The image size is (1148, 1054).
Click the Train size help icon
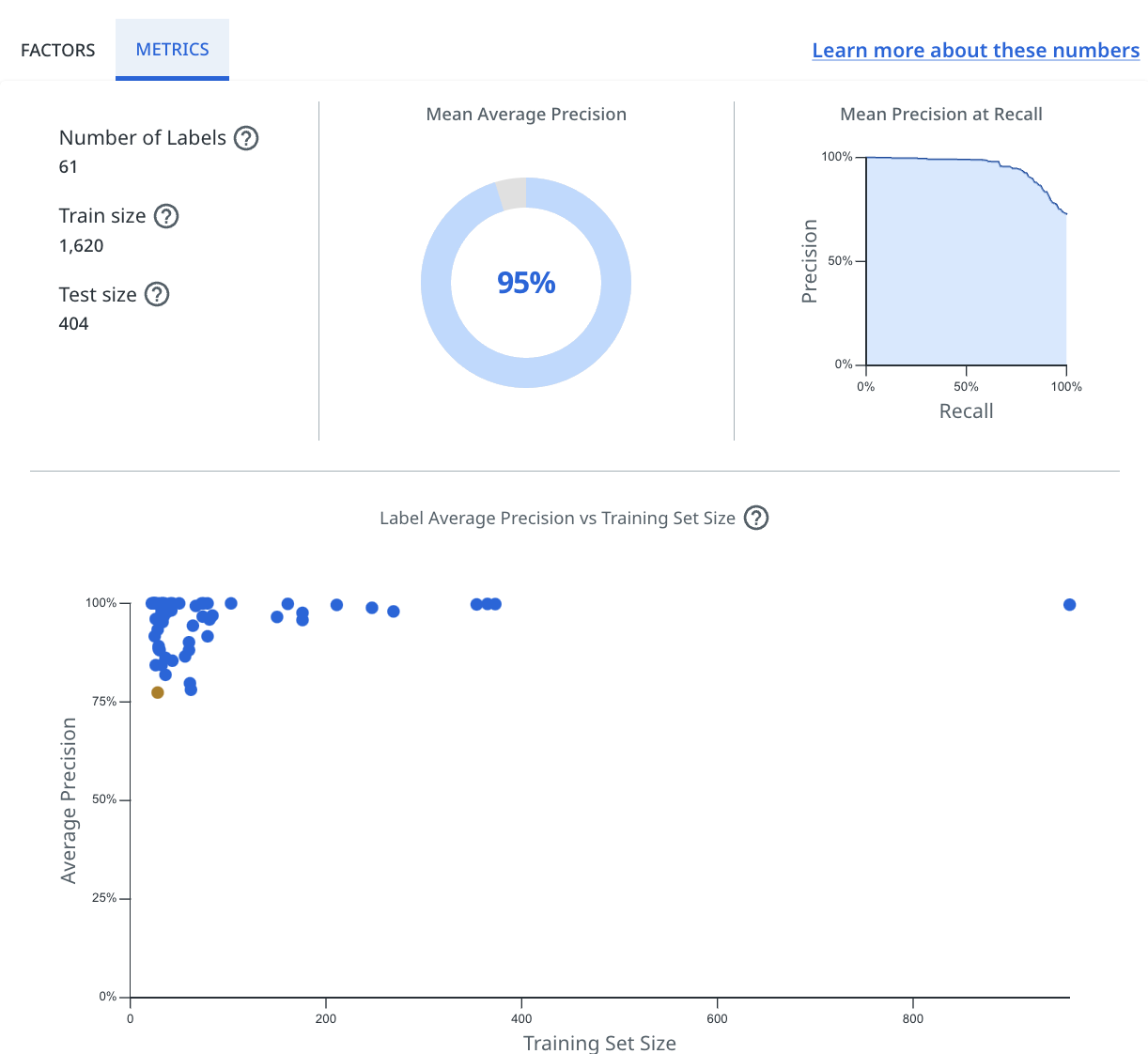pyautogui.click(x=165, y=216)
